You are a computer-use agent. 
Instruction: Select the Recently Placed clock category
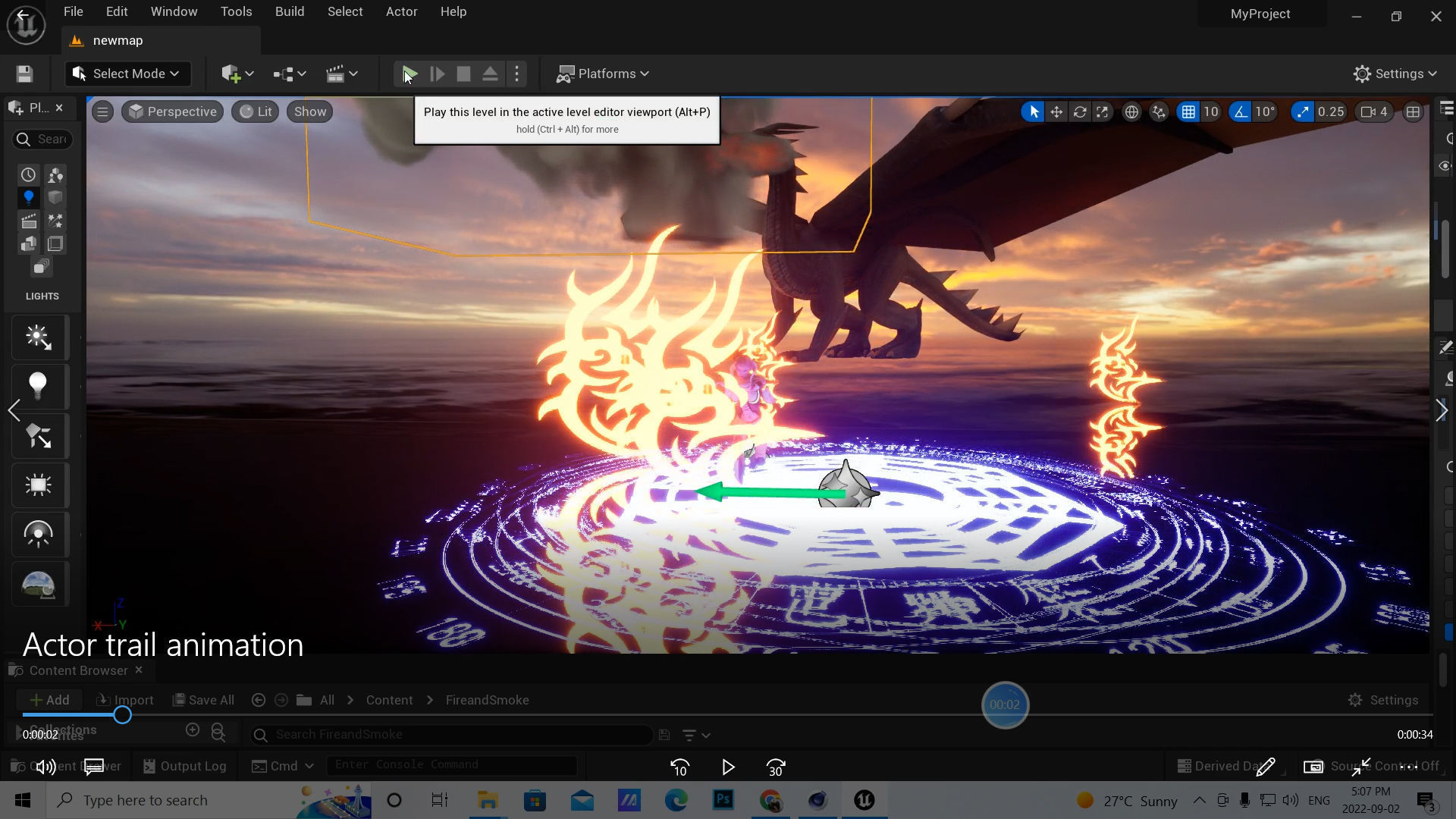[28, 174]
